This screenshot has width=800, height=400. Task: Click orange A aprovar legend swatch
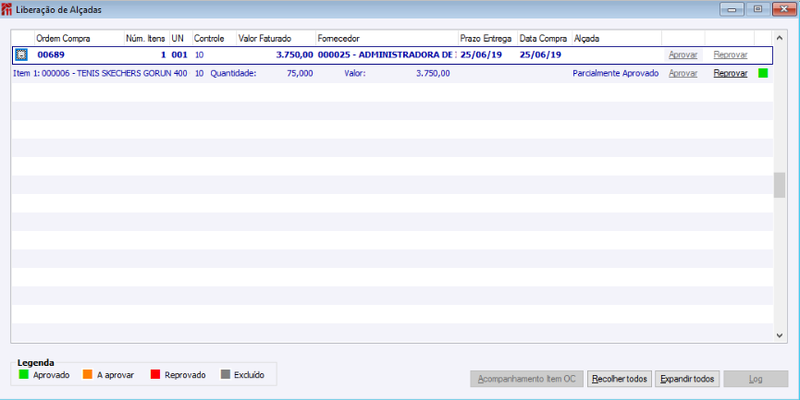coord(87,374)
